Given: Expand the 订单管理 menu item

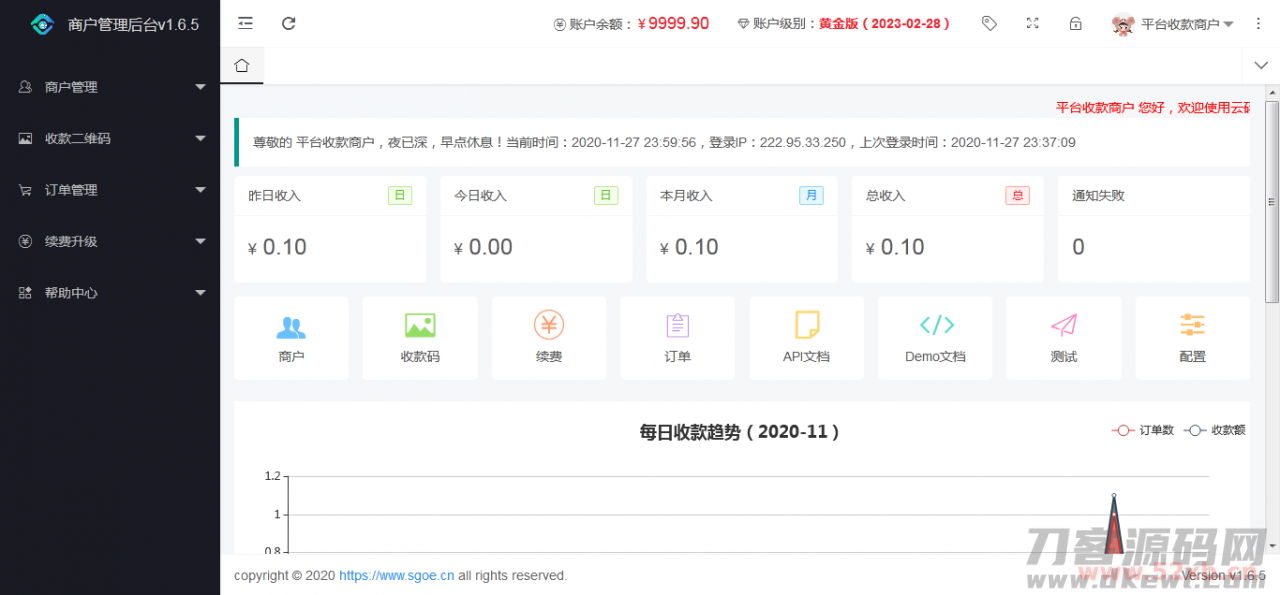Looking at the screenshot, I should tap(110, 190).
